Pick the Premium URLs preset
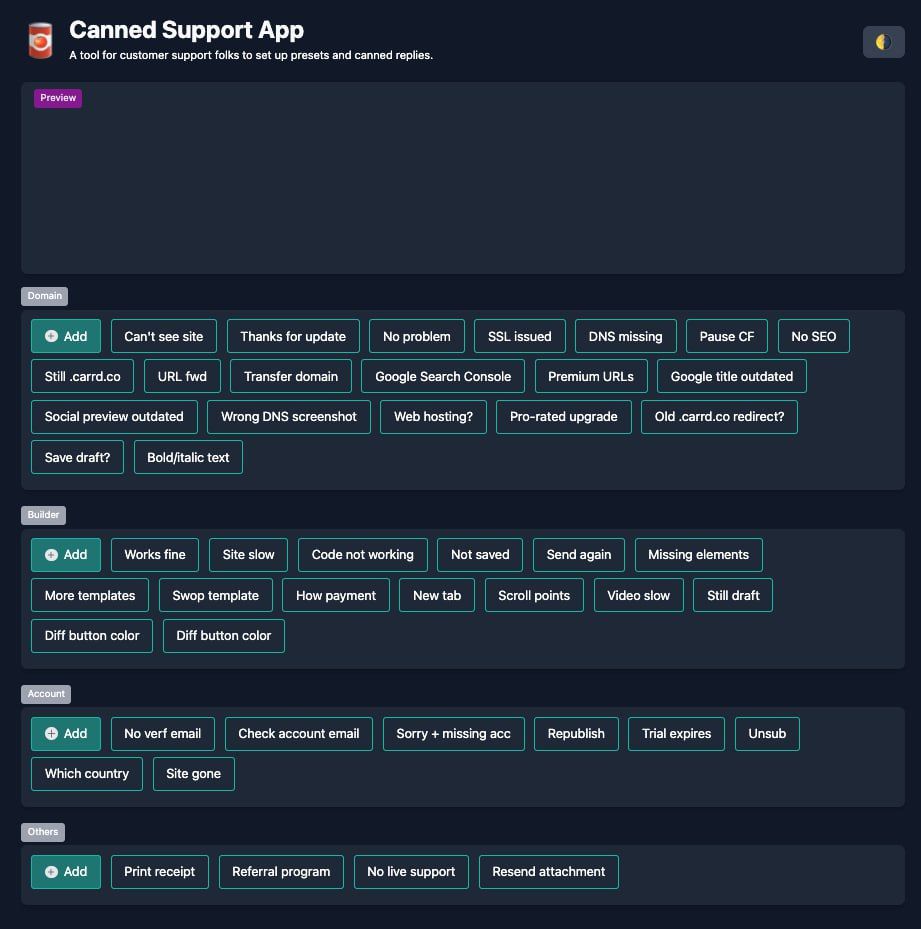 pos(591,376)
